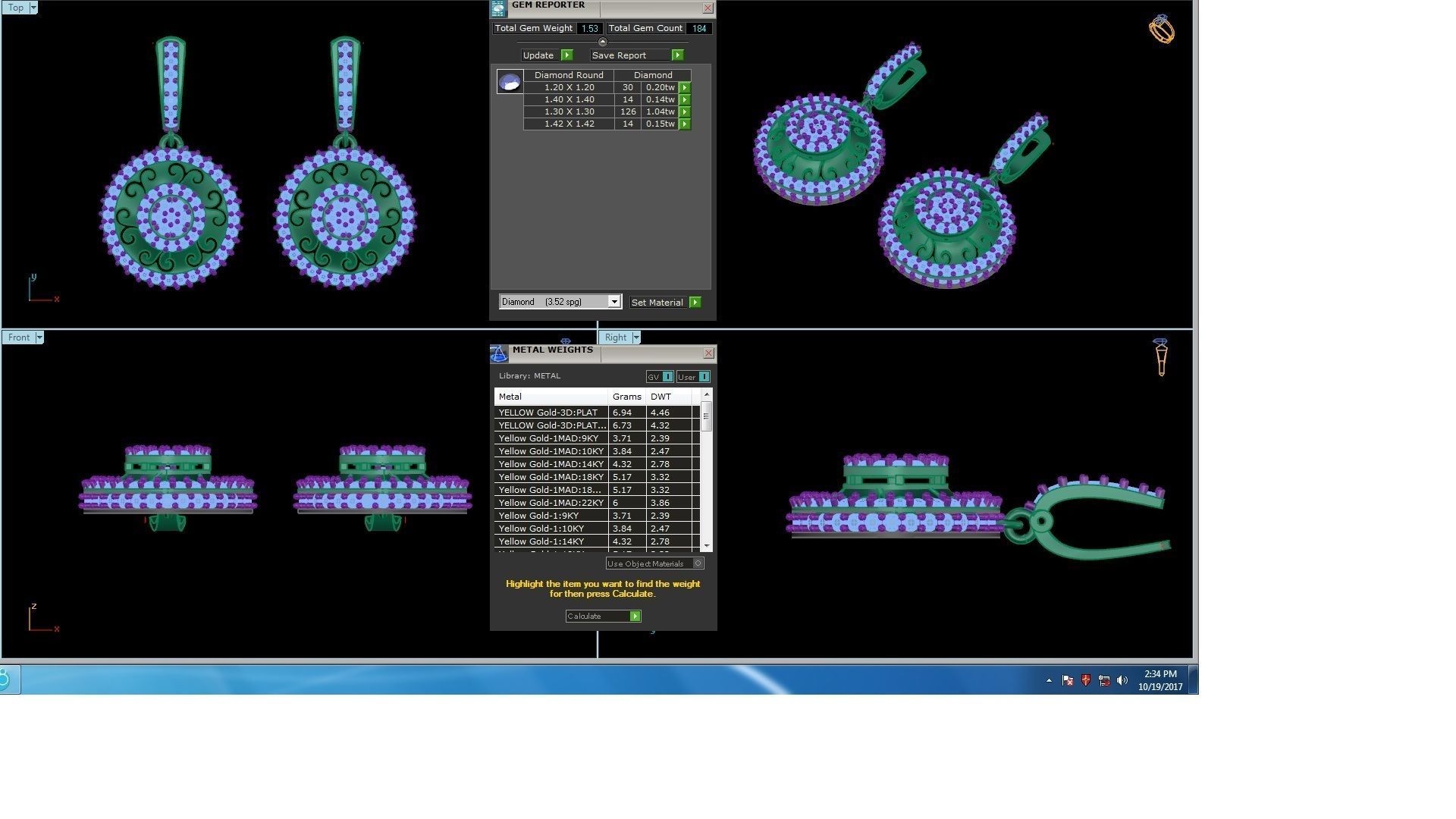Click the Metal Weights panel icon

click(498, 353)
